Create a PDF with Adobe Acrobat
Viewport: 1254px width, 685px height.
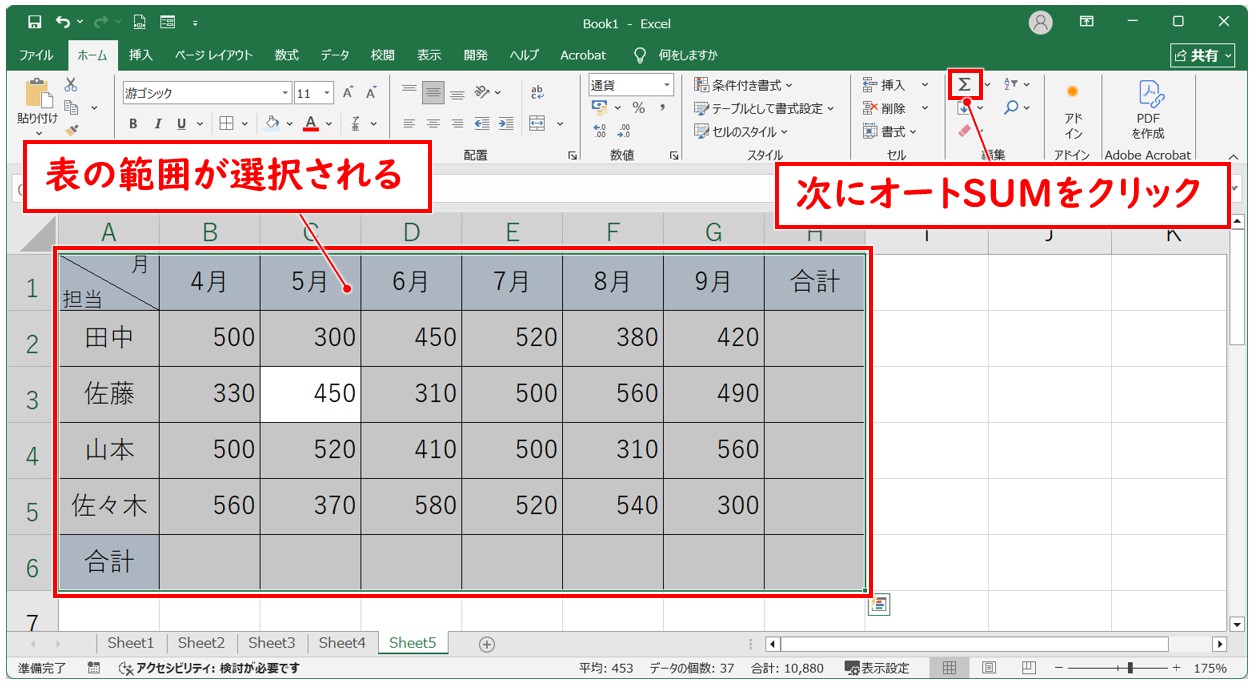[x=1148, y=110]
